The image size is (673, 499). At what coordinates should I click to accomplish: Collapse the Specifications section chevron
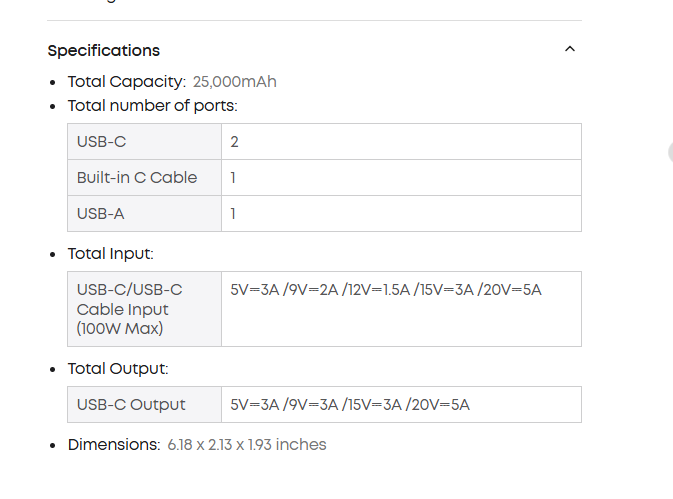[x=569, y=49]
